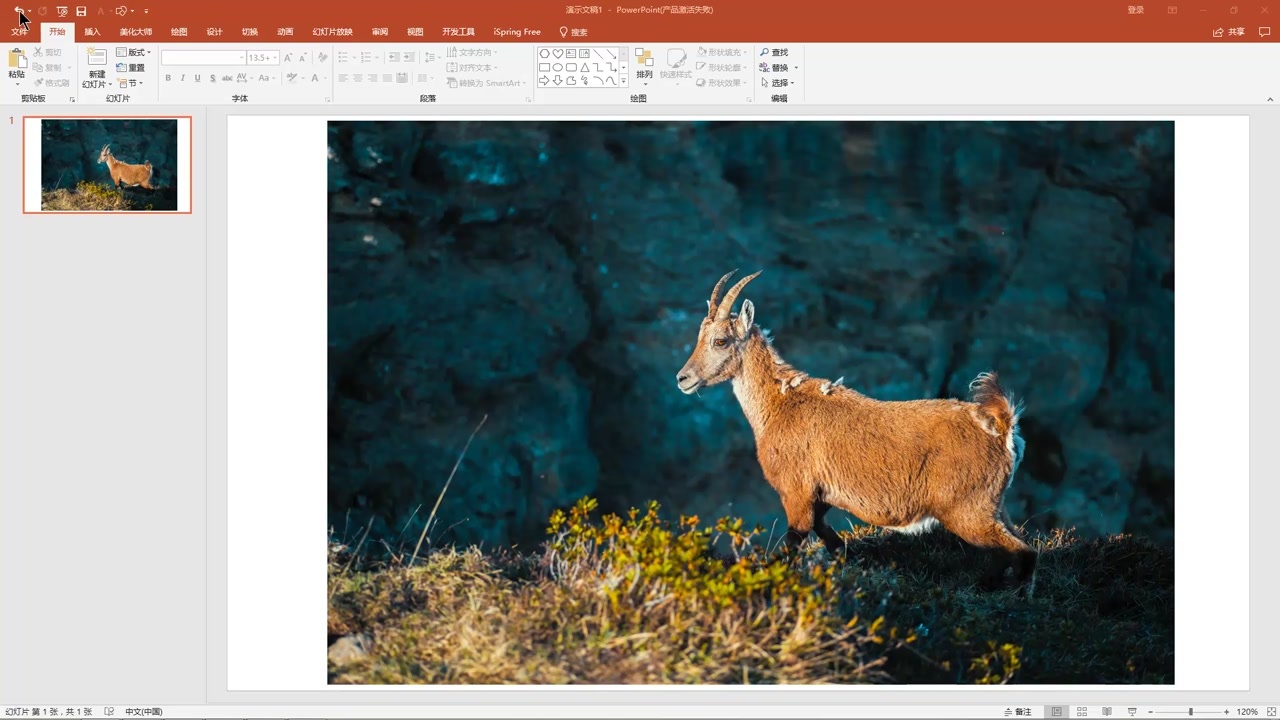Click 共享 share button
The width and height of the screenshot is (1280, 720).
[x=1229, y=32]
